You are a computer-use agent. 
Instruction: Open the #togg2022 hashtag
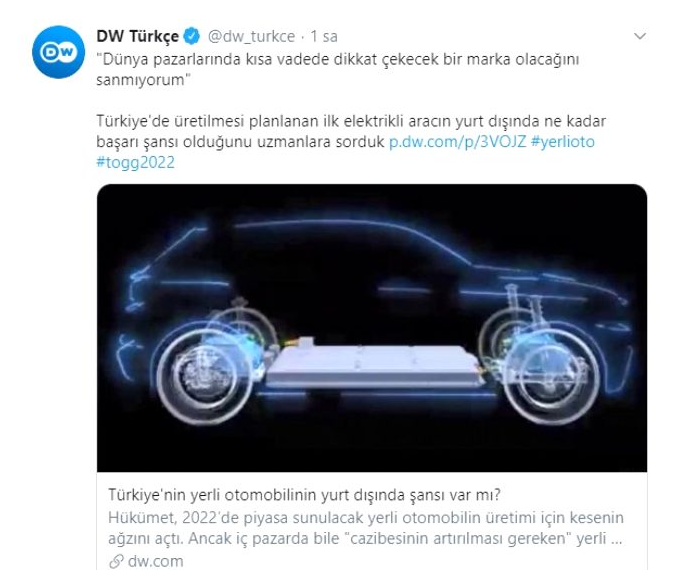click(x=136, y=162)
